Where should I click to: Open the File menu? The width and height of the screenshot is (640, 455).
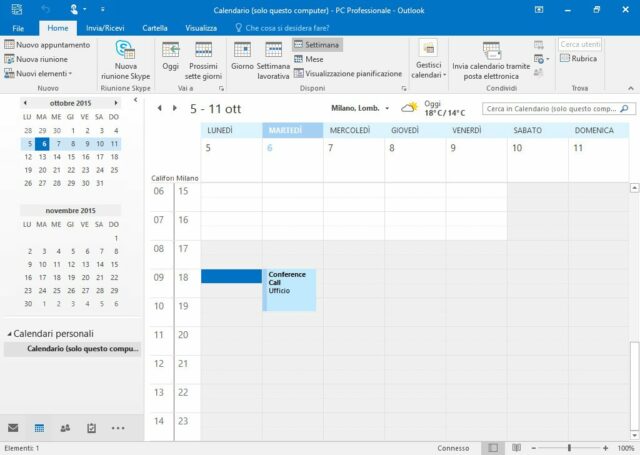[x=18, y=28]
